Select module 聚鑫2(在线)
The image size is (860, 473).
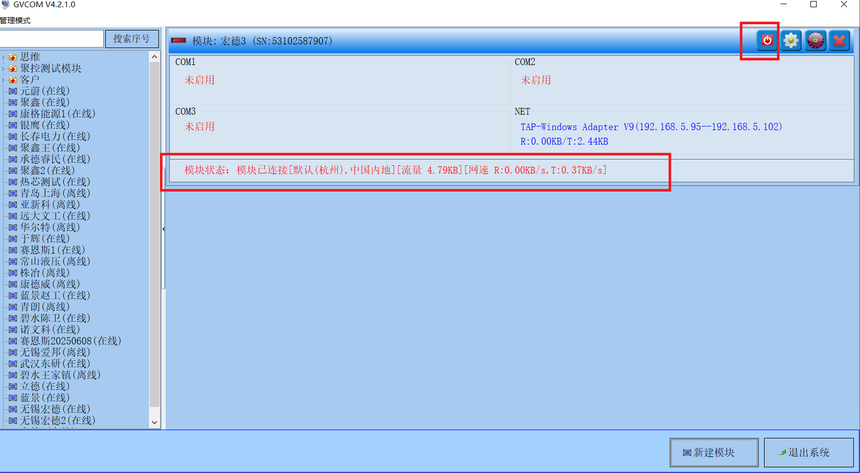47,171
